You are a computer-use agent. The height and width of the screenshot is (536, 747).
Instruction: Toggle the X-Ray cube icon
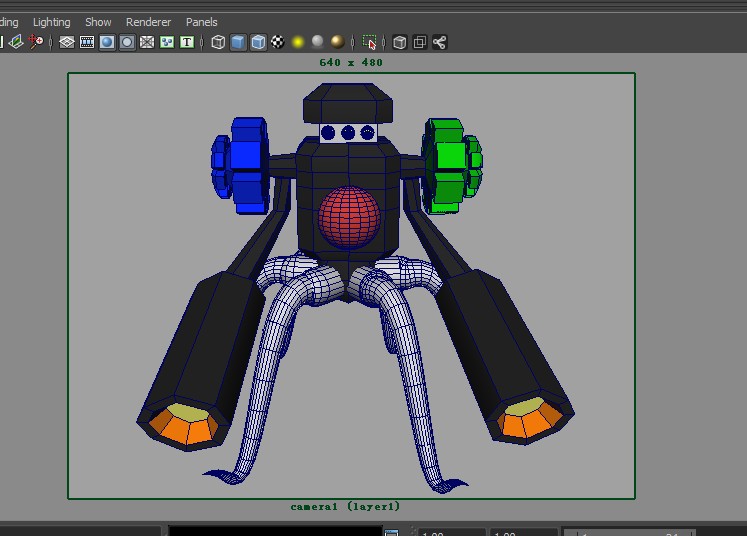399,42
